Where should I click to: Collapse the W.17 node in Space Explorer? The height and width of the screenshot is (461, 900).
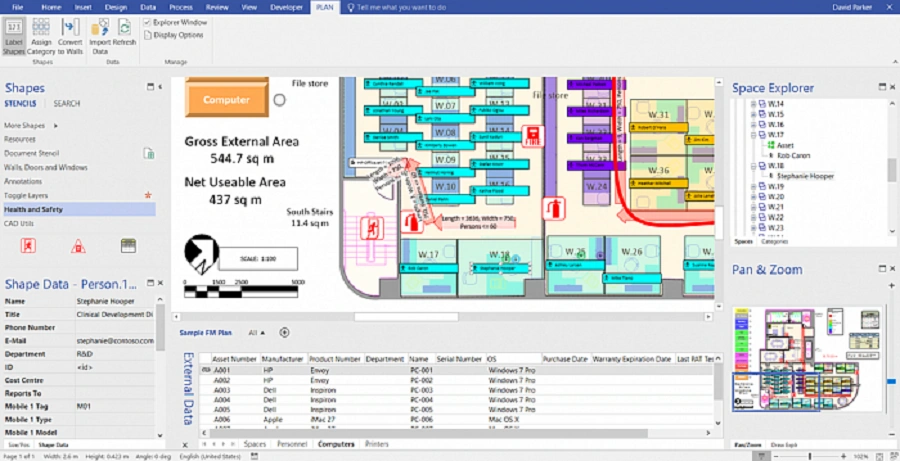(x=753, y=135)
